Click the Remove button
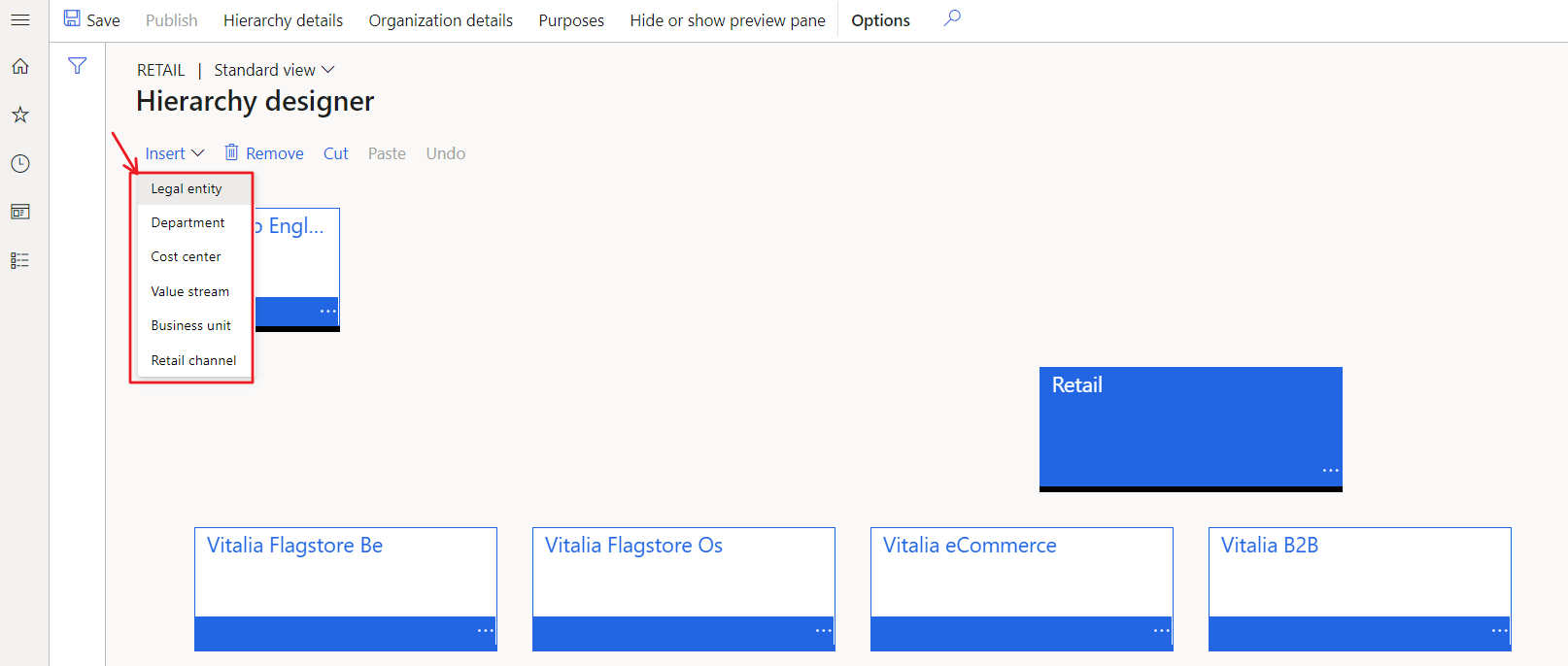 click(264, 153)
